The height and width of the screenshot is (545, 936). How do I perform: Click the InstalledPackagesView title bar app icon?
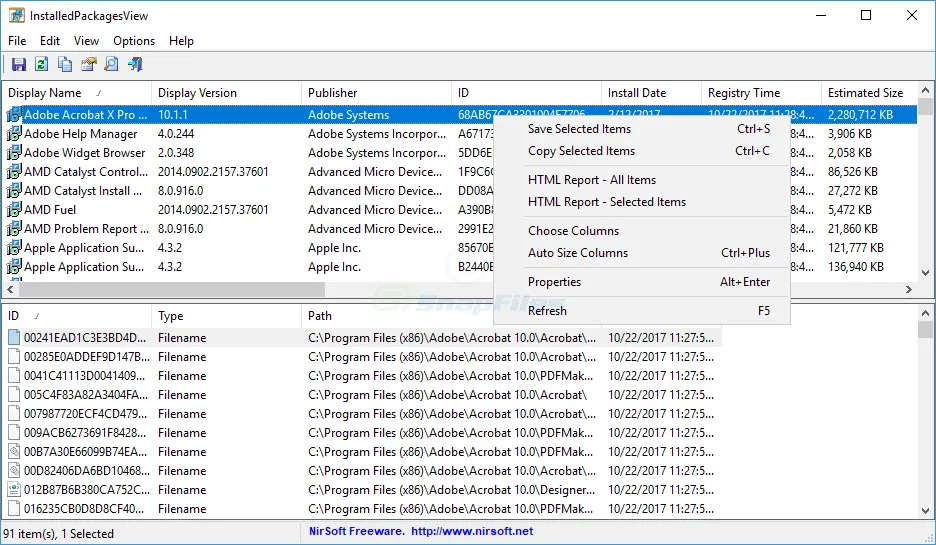click(x=16, y=16)
